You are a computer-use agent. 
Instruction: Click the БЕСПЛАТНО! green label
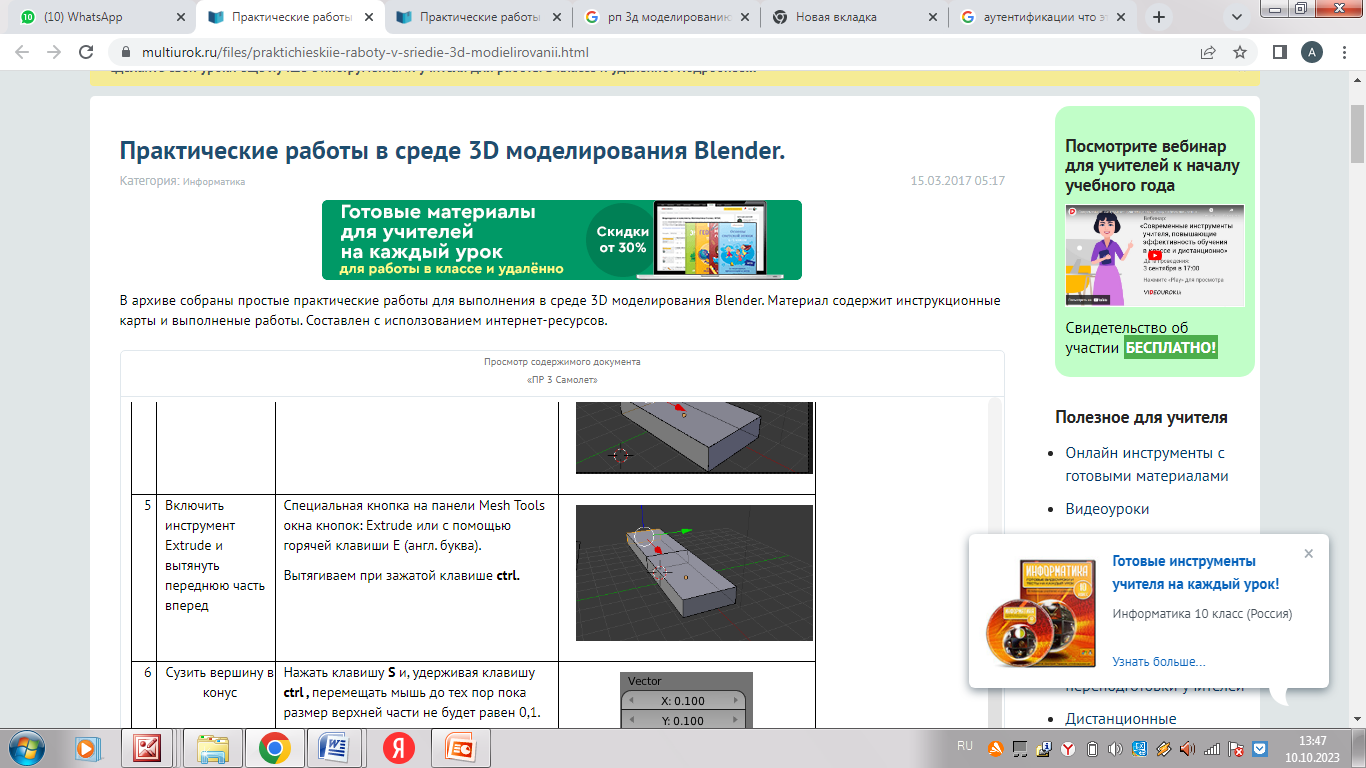click(1171, 348)
